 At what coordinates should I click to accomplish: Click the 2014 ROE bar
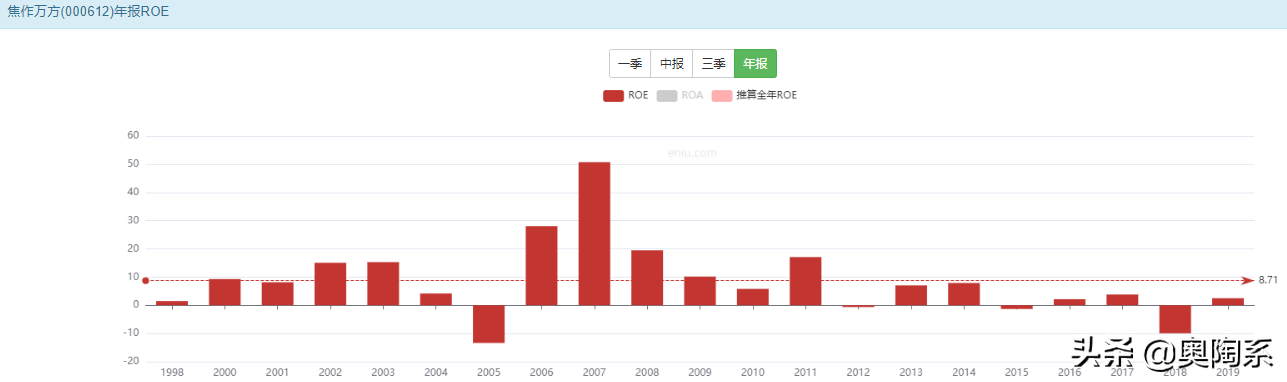pos(964,294)
